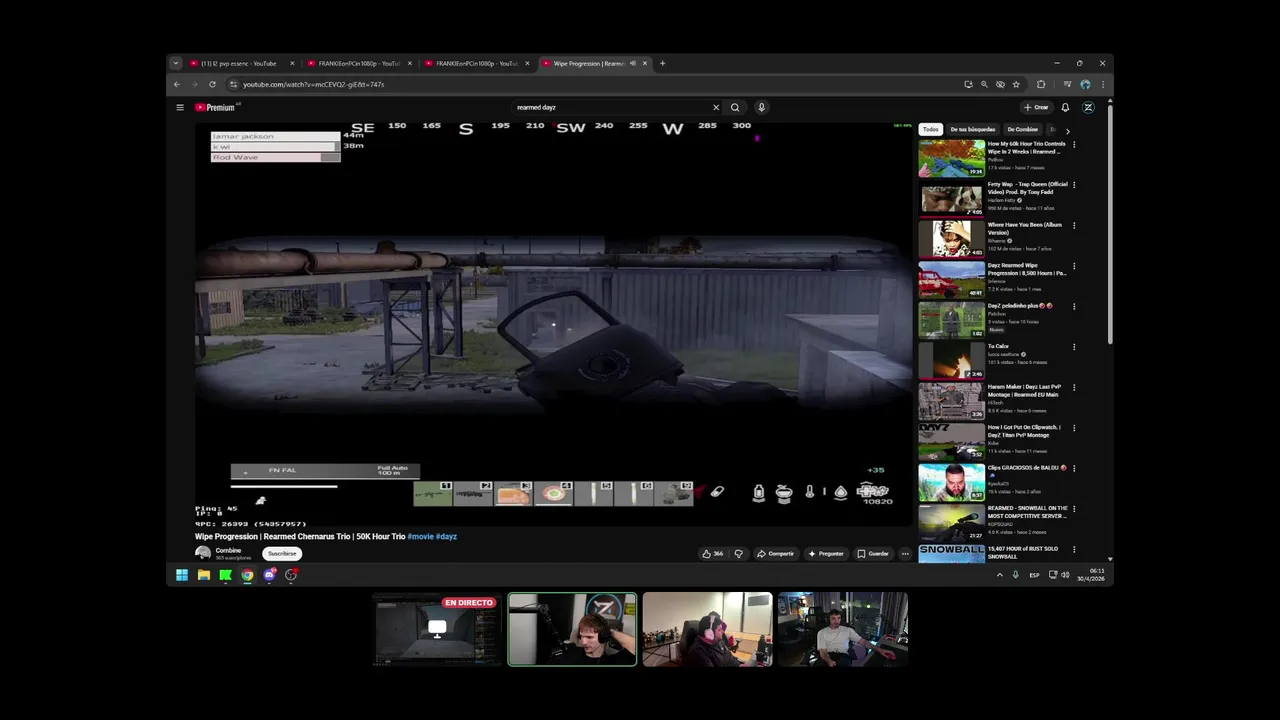Click the video player area
1280x720 pixels.
(554, 322)
